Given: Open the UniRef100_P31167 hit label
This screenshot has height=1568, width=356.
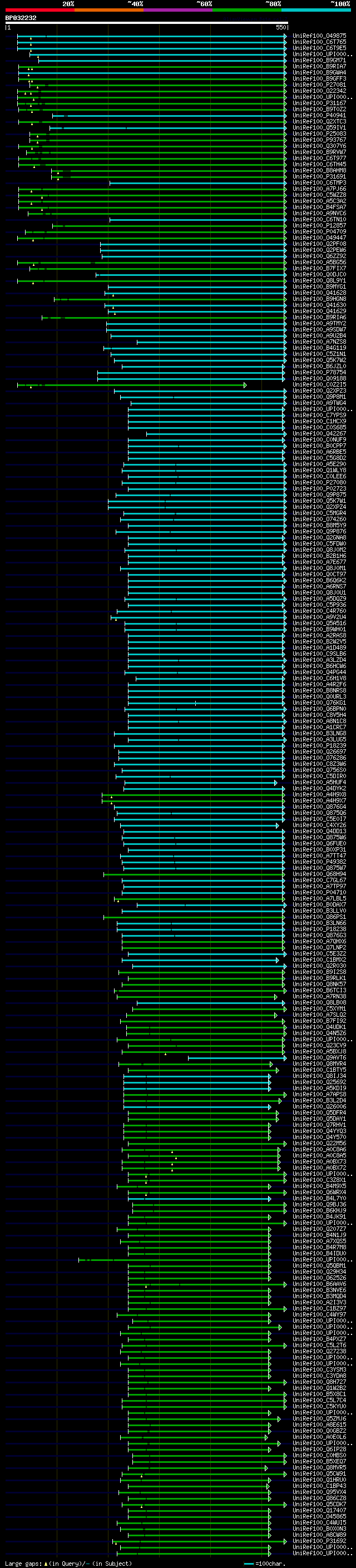Looking at the screenshot, I should point(319,103).
